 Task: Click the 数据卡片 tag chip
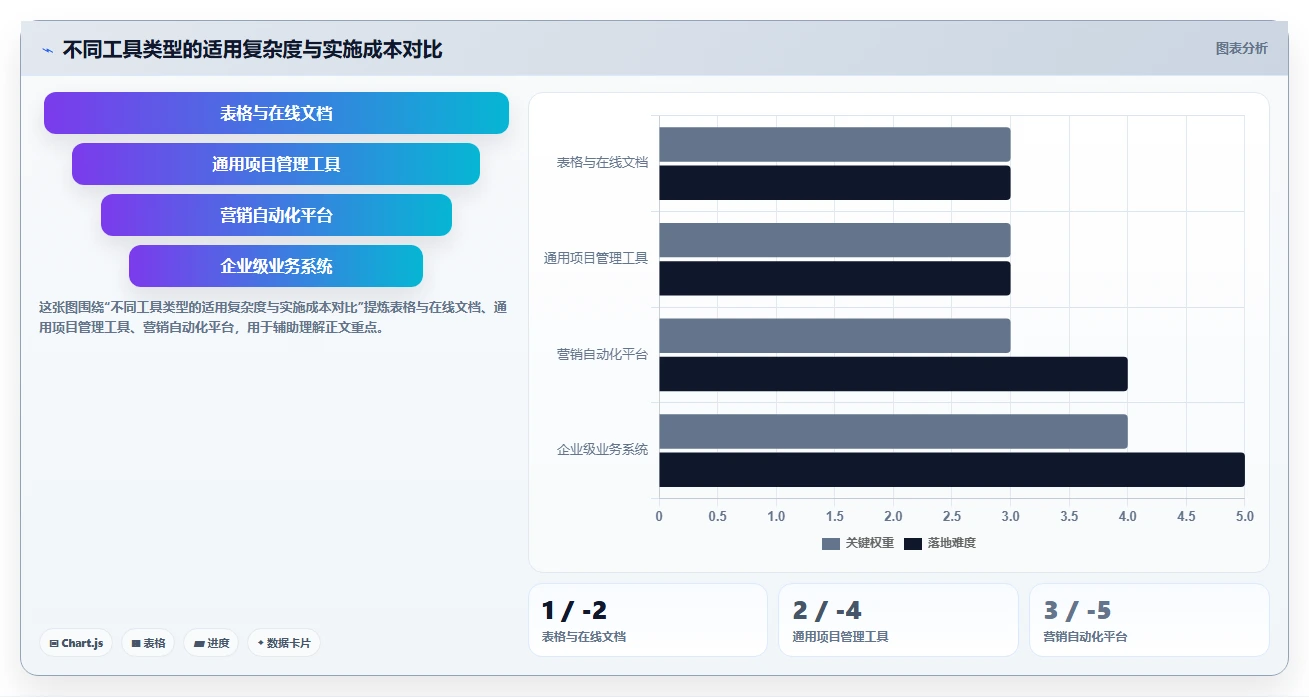pyautogui.click(x=284, y=643)
